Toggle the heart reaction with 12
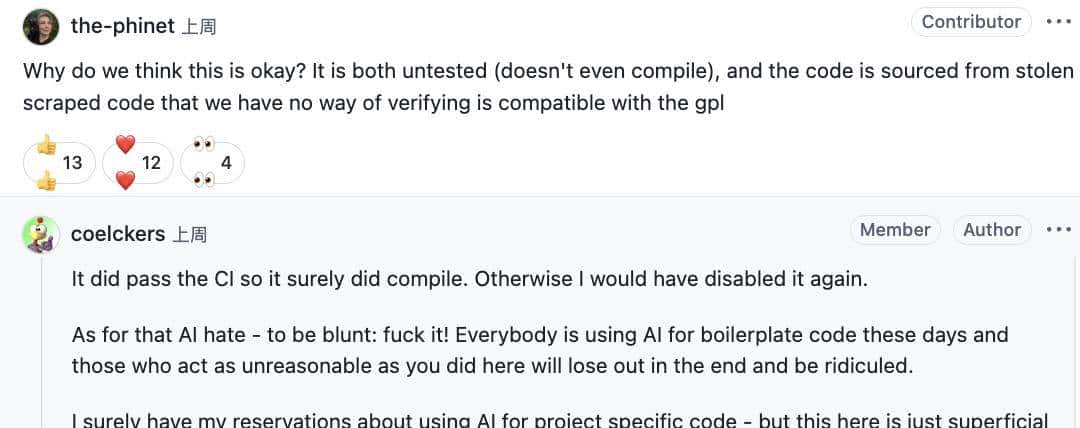1080x428 pixels. (138, 162)
